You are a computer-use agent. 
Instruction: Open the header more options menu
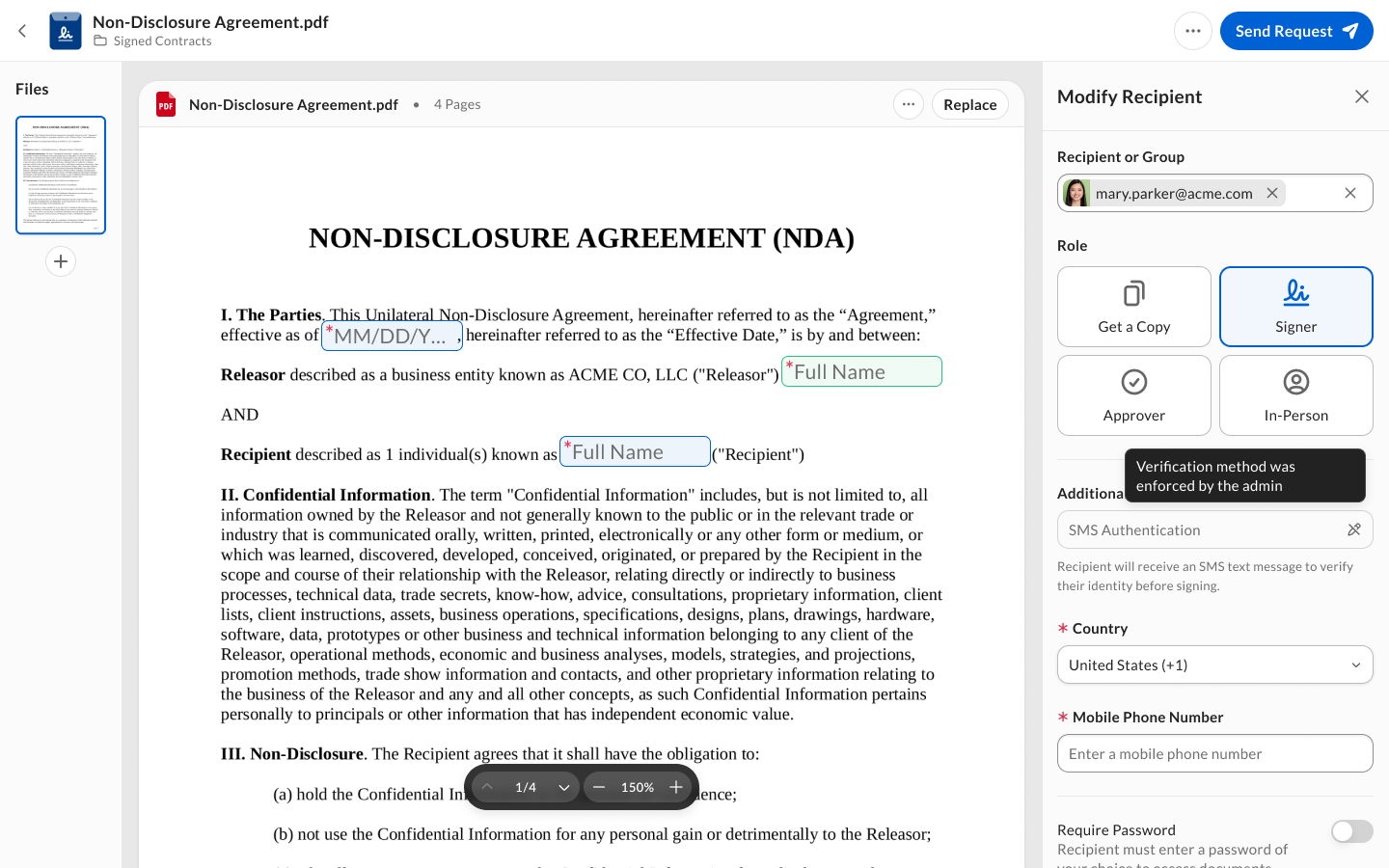click(x=1192, y=31)
